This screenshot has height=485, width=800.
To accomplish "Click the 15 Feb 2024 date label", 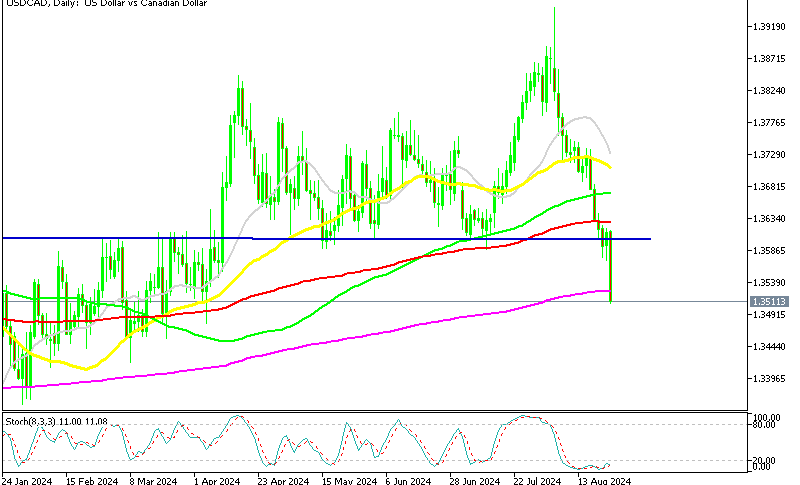I will point(92,480).
